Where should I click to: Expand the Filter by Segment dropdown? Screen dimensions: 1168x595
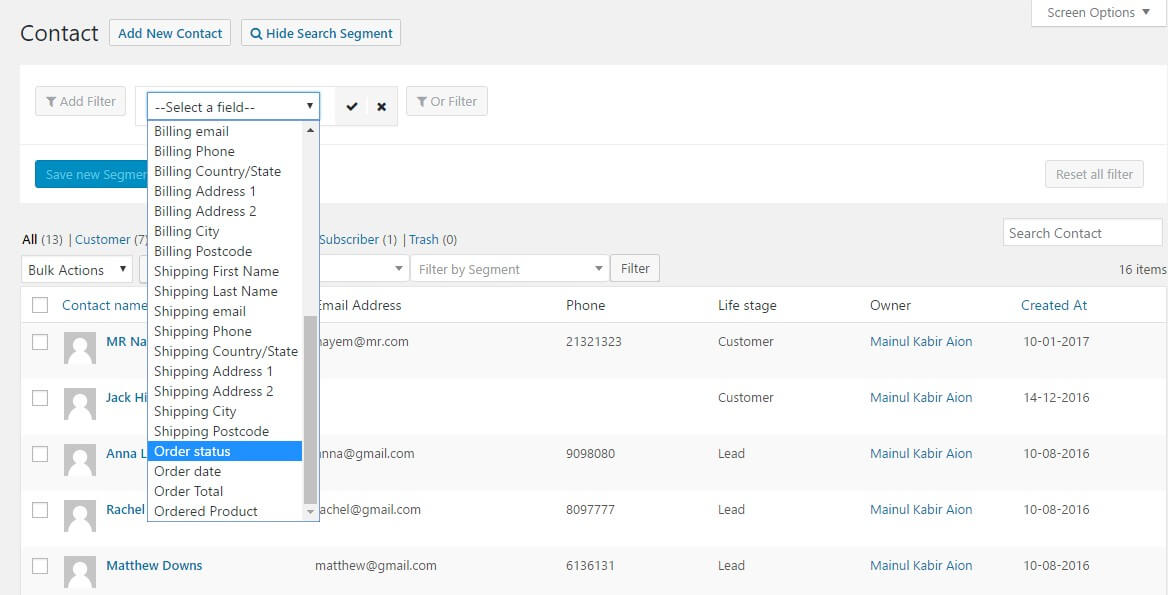[510, 269]
